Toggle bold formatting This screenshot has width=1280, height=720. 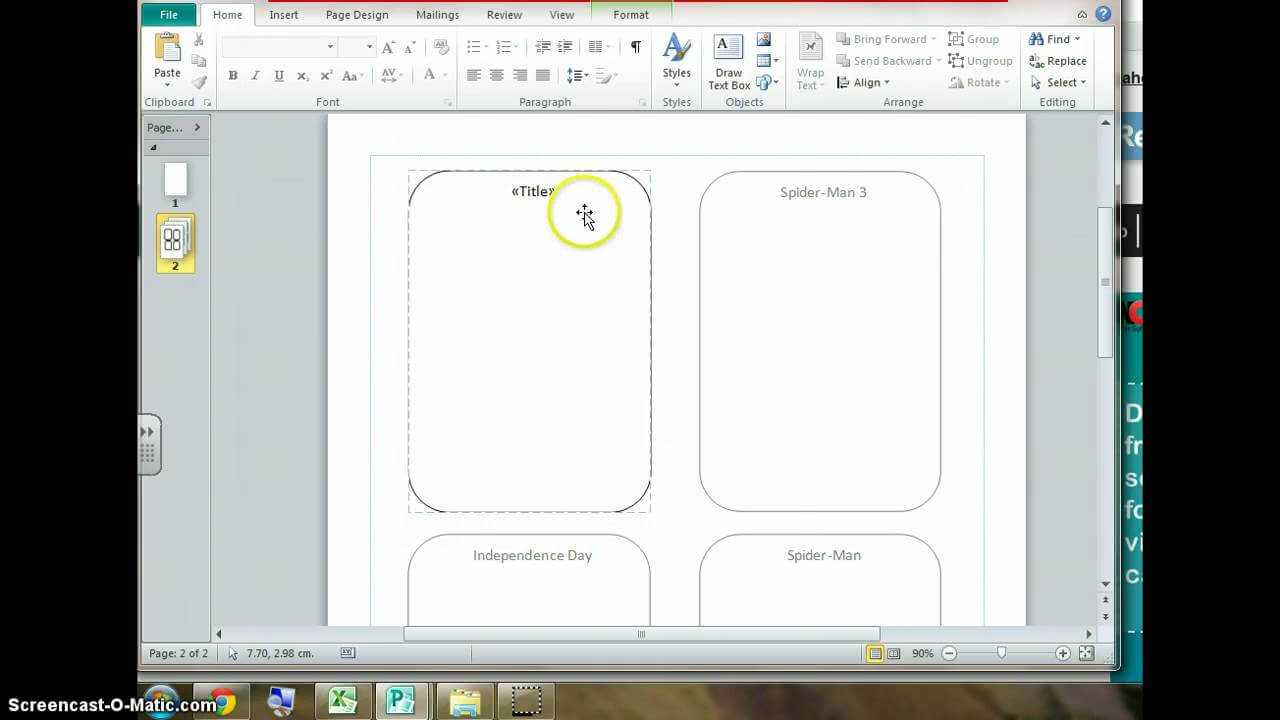[233, 75]
